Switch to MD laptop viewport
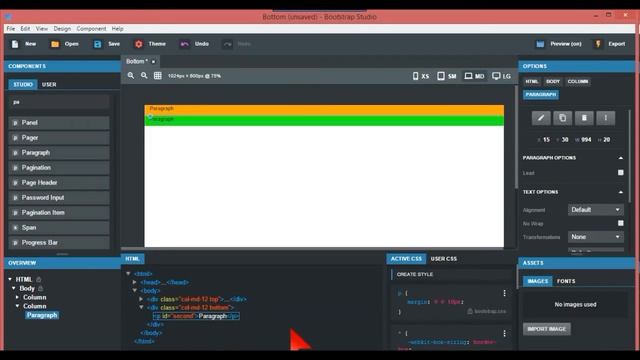Screen dimensions: 640x360 [x=474, y=76]
